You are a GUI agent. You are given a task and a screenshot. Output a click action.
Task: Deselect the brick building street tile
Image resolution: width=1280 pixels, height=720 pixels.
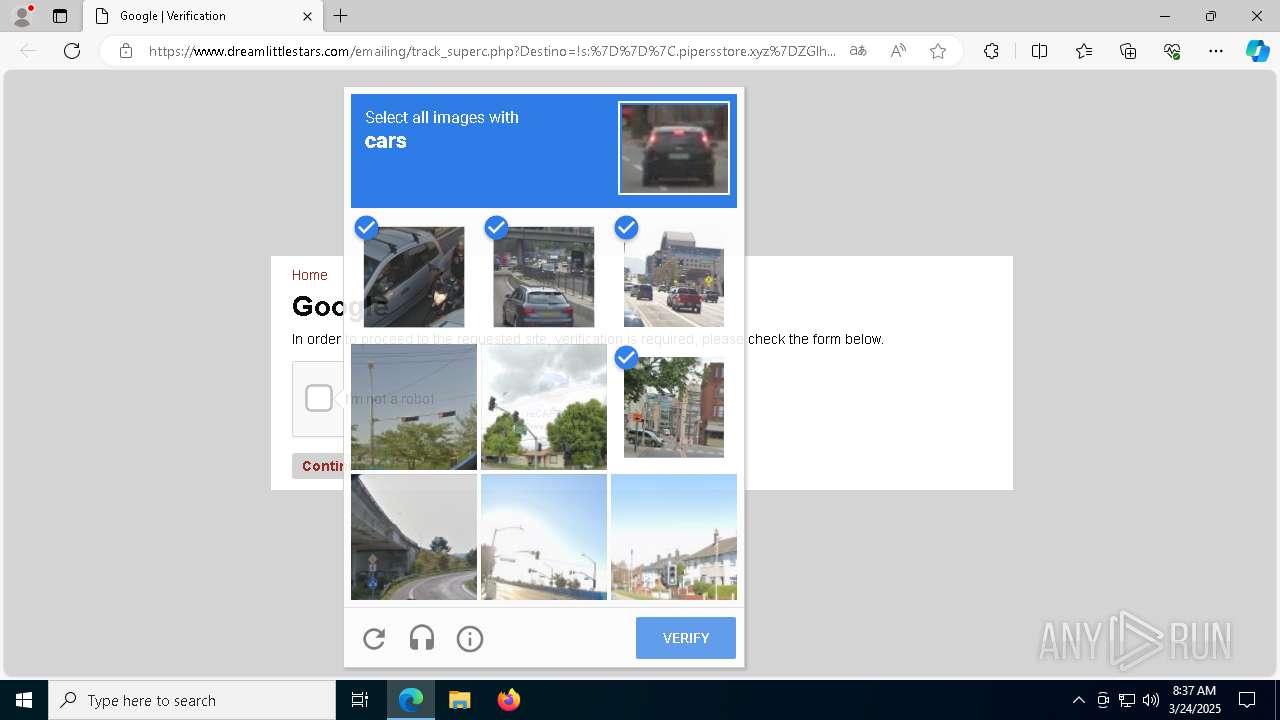(674, 407)
